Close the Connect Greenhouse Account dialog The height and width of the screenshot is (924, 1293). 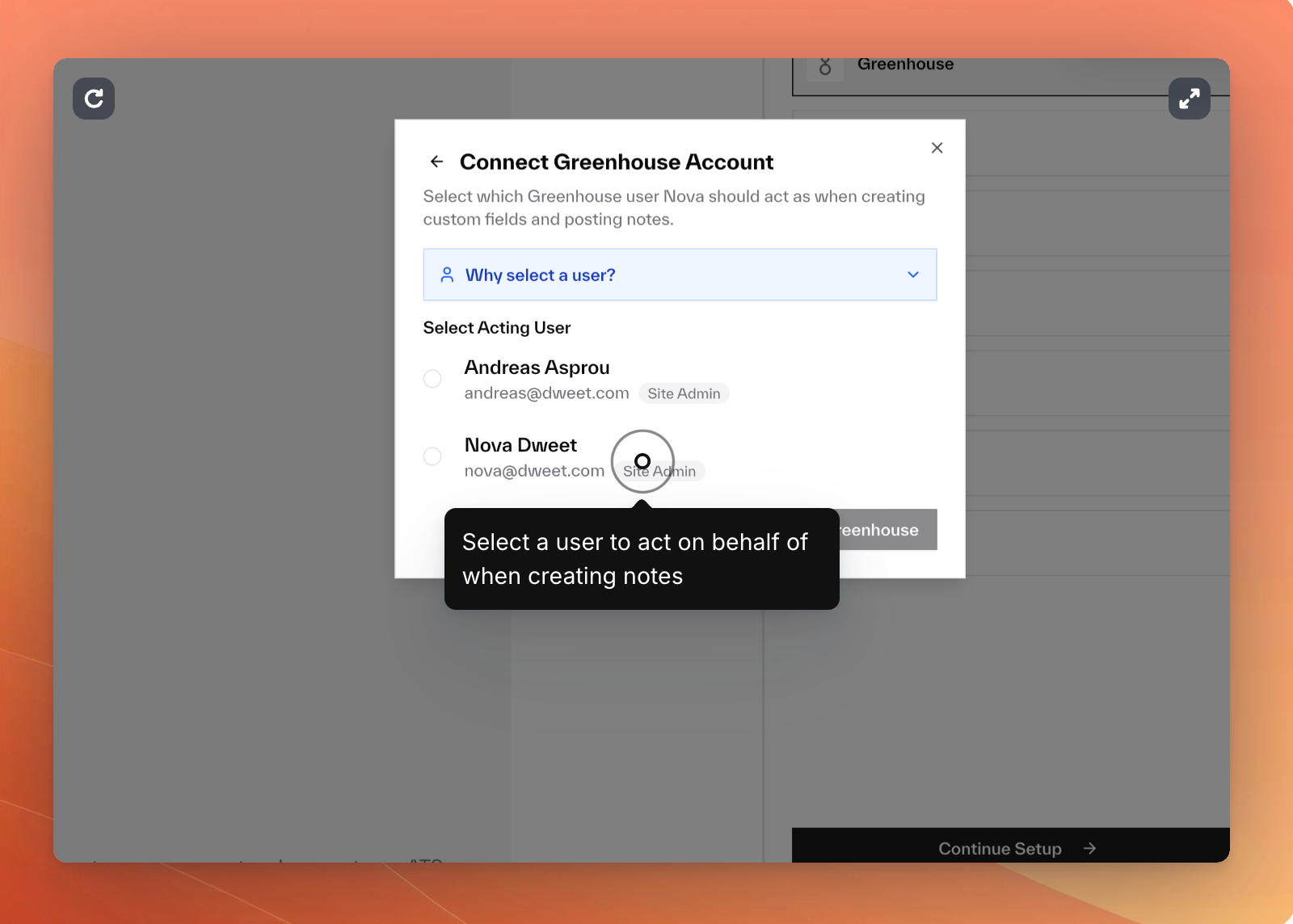point(937,148)
